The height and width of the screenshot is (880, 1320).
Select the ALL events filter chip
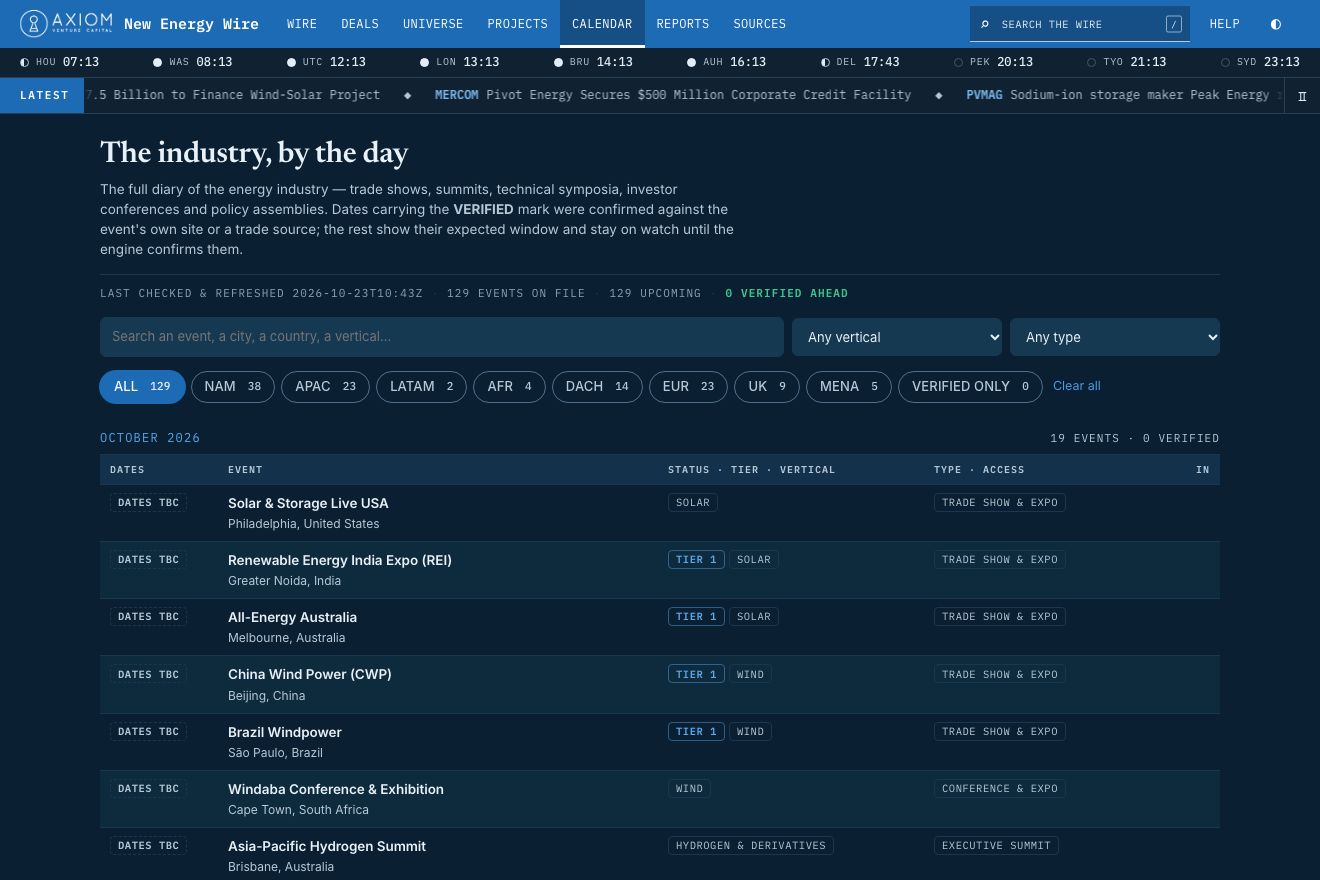(x=142, y=387)
